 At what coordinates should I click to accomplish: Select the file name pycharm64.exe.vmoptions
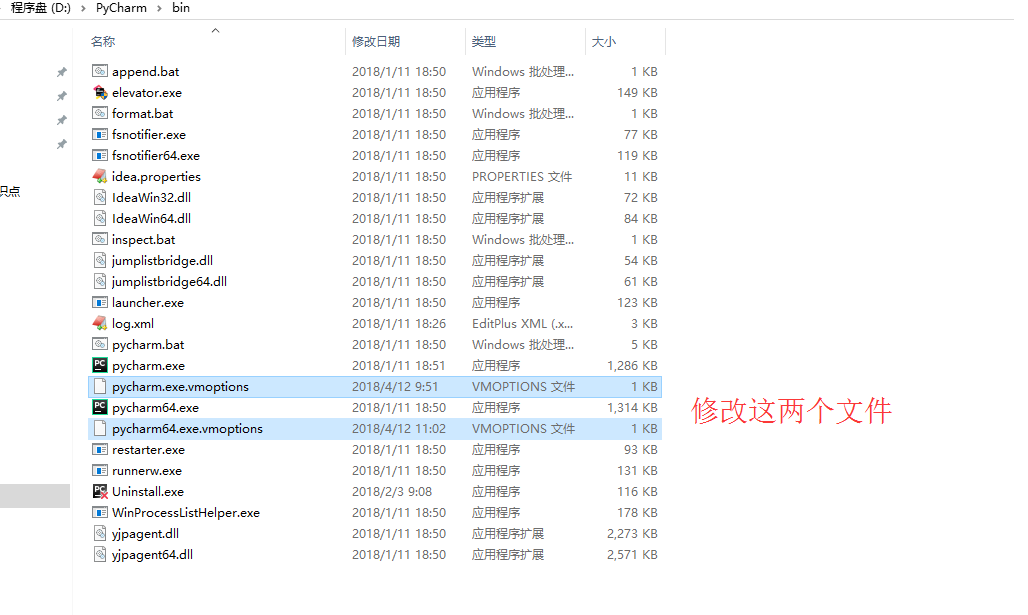coord(188,428)
